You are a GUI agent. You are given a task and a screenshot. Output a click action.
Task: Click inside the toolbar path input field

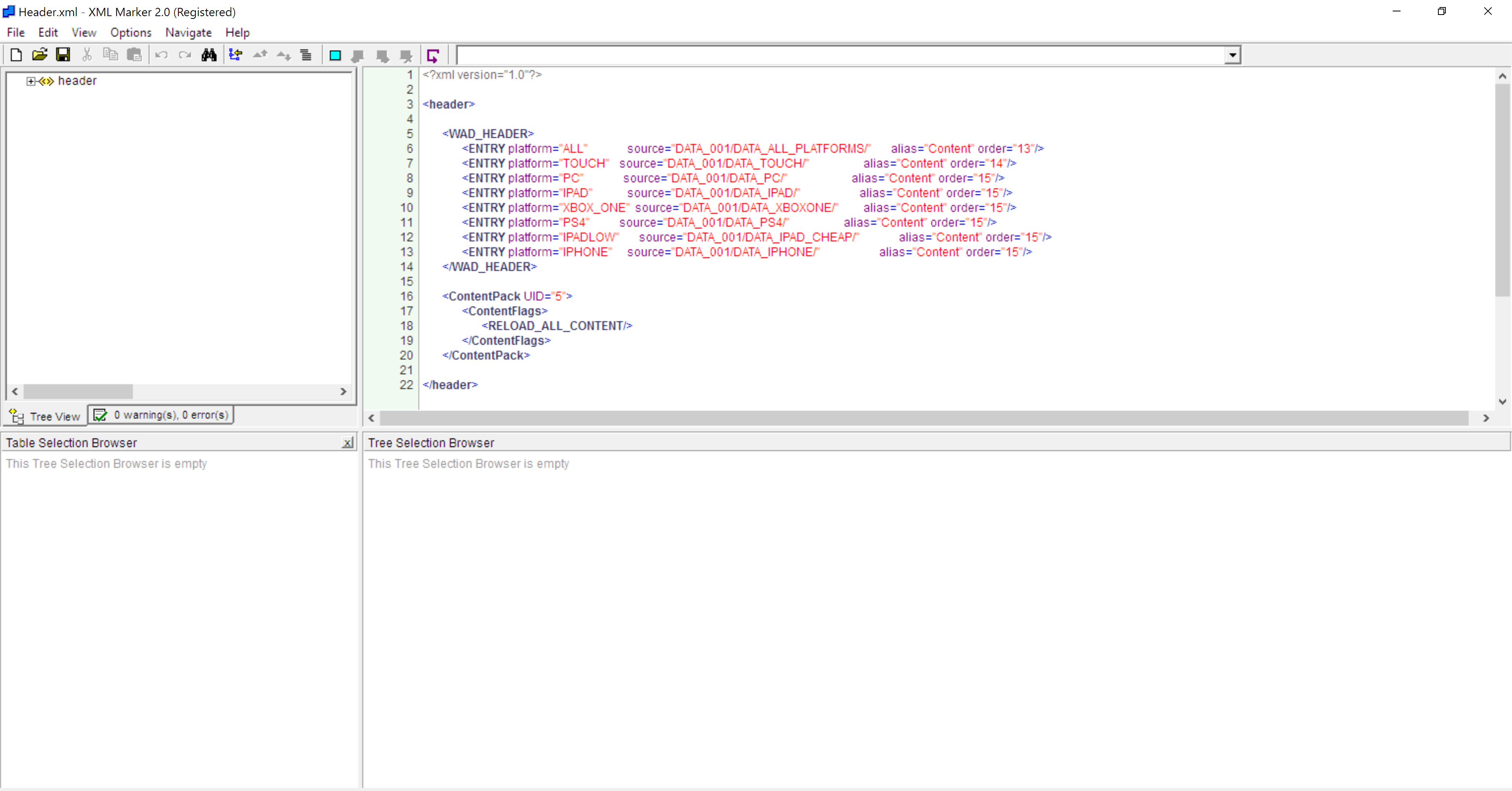tap(841, 55)
